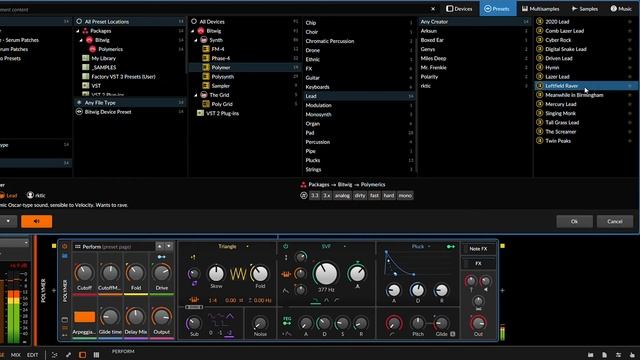This screenshot has height=360, width=640.
Task: Collapse the Synth device category
Action: [x=196, y=40]
